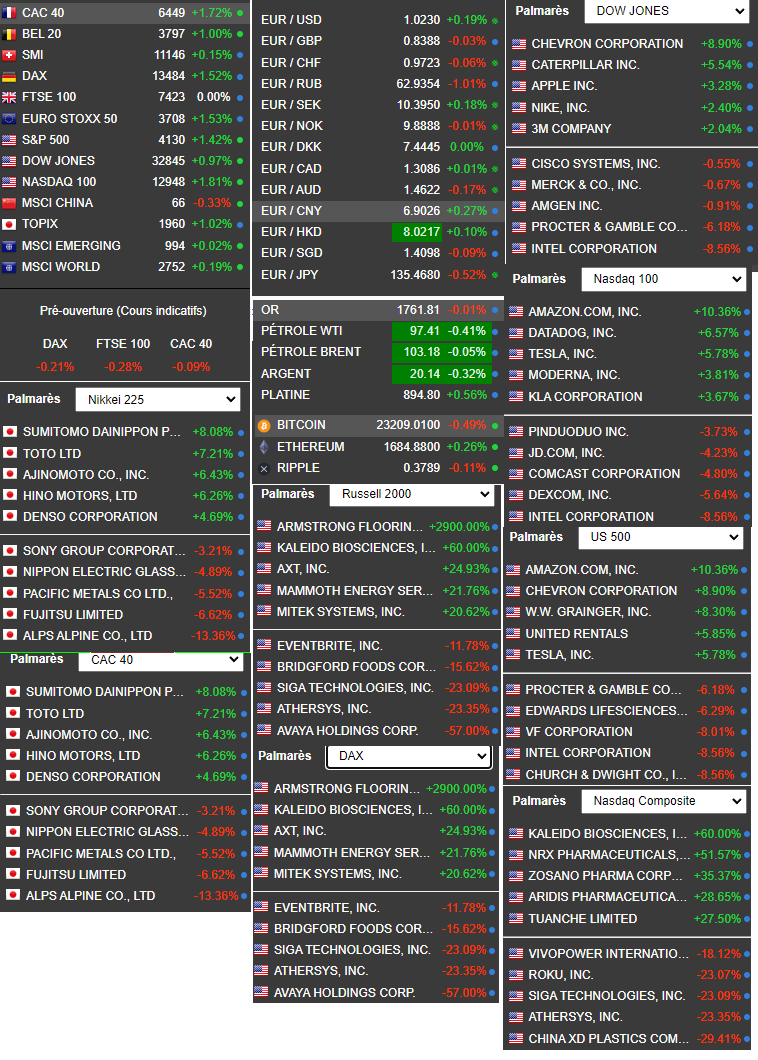The image size is (758, 1060).
Task: Open the Nasdaq 100 Palmarès dropdown
Action: click(x=663, y=279)
